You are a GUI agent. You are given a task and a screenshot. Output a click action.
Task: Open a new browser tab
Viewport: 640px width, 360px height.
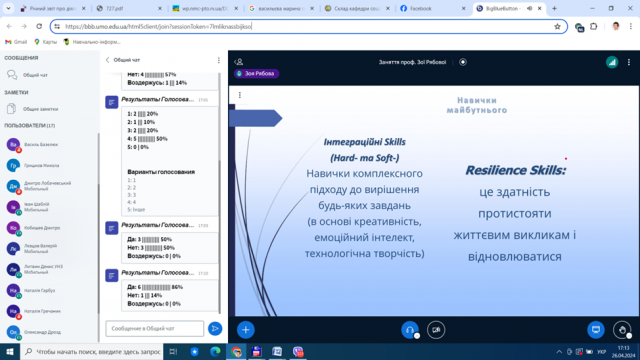click(x=554, y=8)
